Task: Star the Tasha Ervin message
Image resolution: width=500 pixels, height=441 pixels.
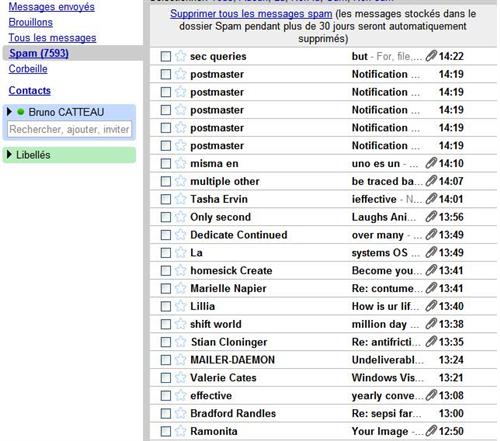Action: 180,199
